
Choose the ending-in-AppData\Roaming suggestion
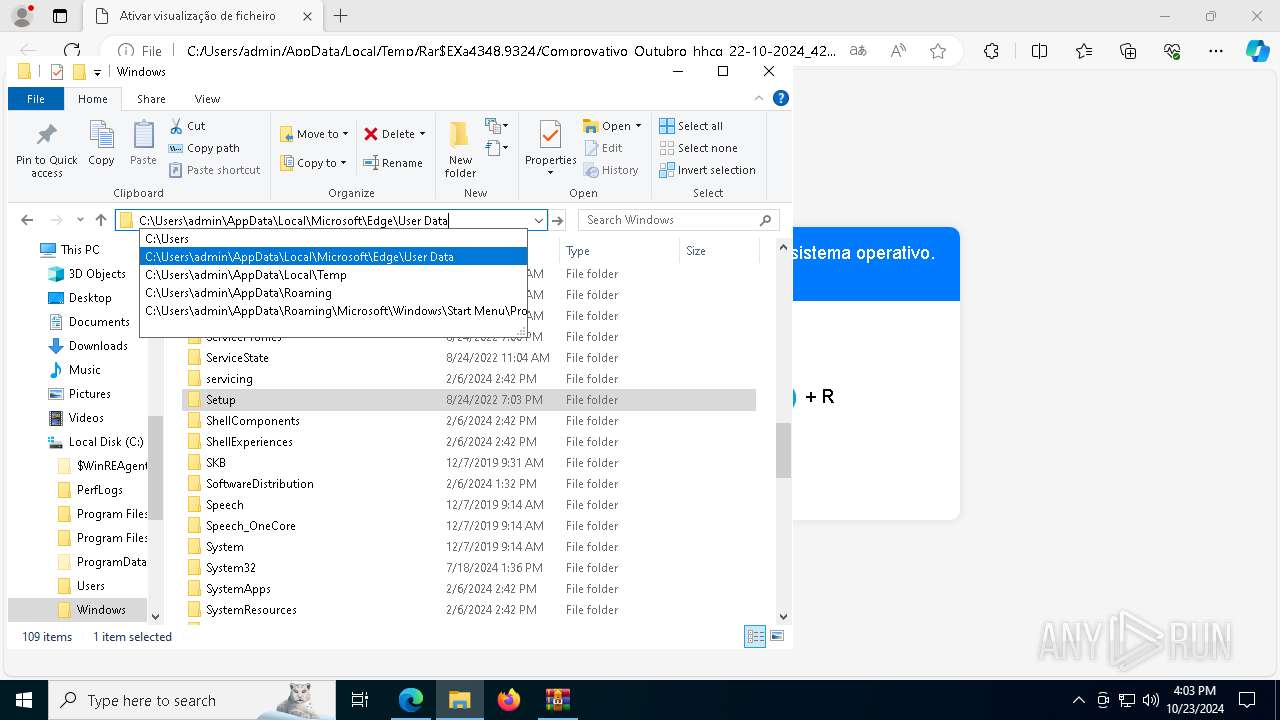click(333, 293)
